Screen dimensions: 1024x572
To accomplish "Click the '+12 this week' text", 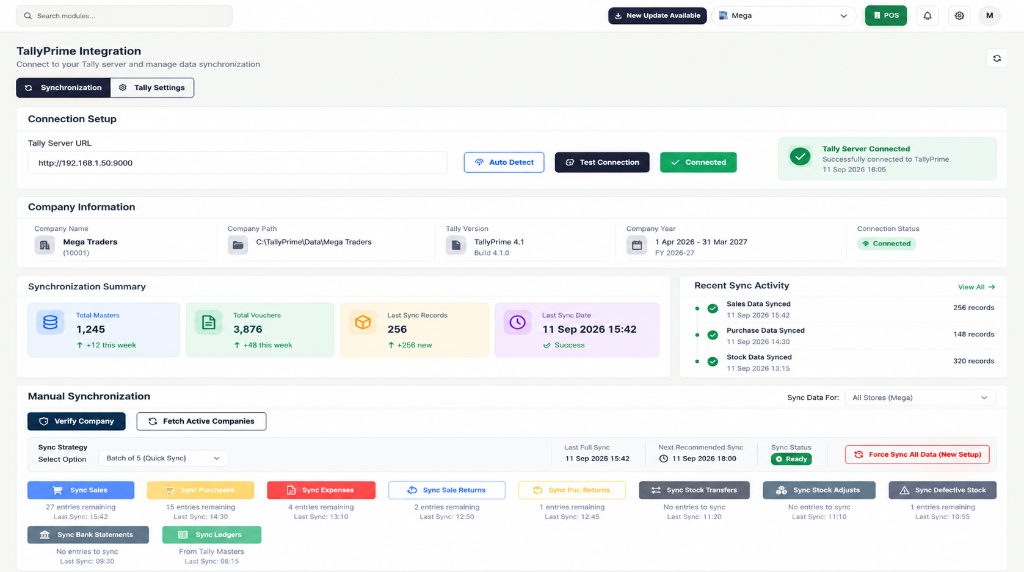I will pos(111,345).
